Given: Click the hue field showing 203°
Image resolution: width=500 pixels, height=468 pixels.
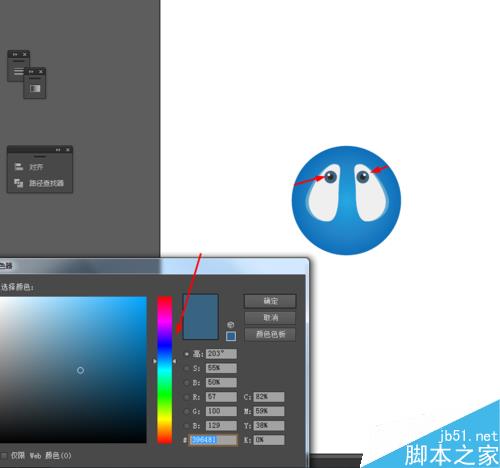Looking at the screenshot, I should pyautogui.click(x=221, y=354).
